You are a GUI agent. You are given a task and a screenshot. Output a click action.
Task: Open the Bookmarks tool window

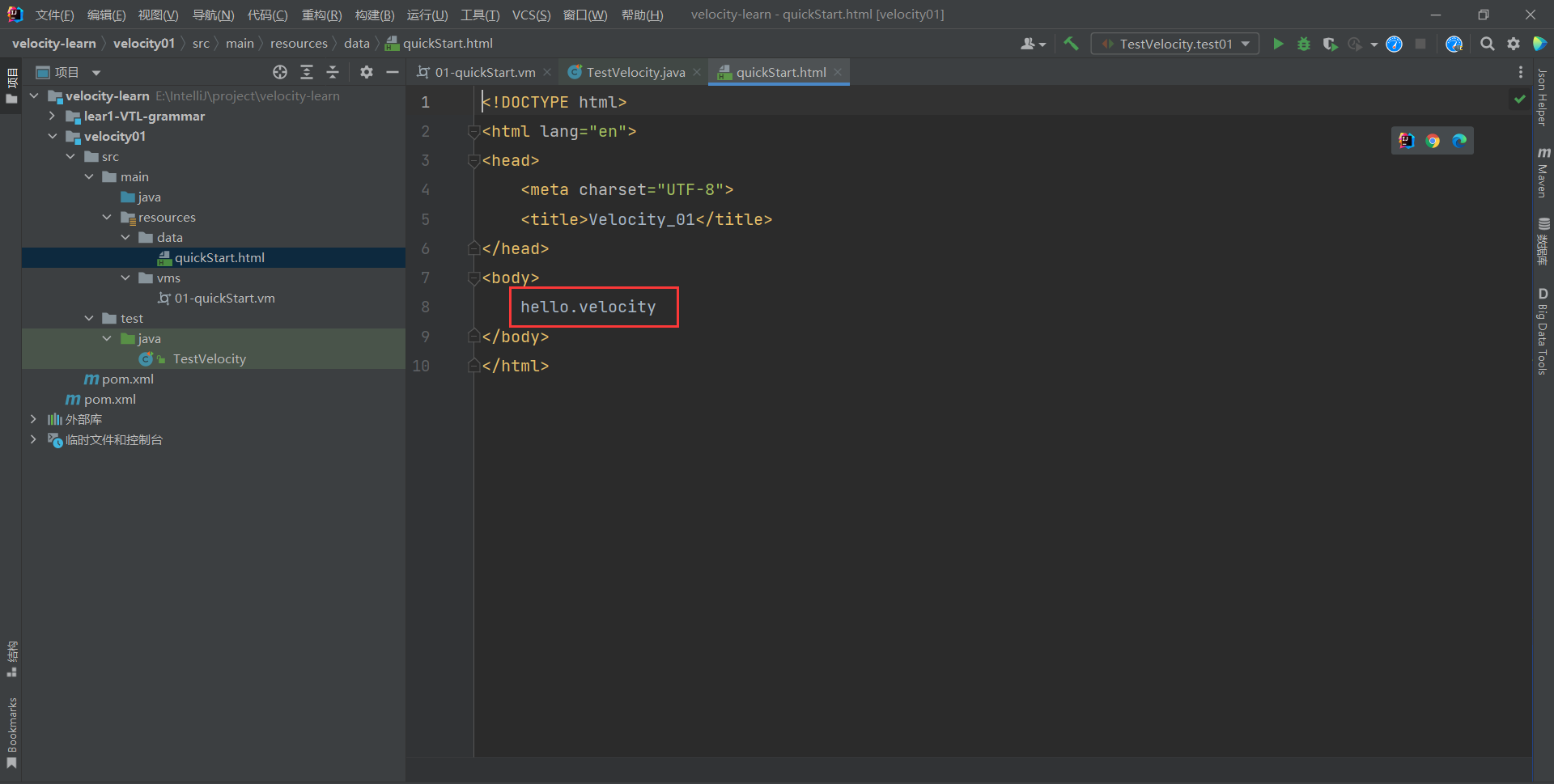point(11,733)
